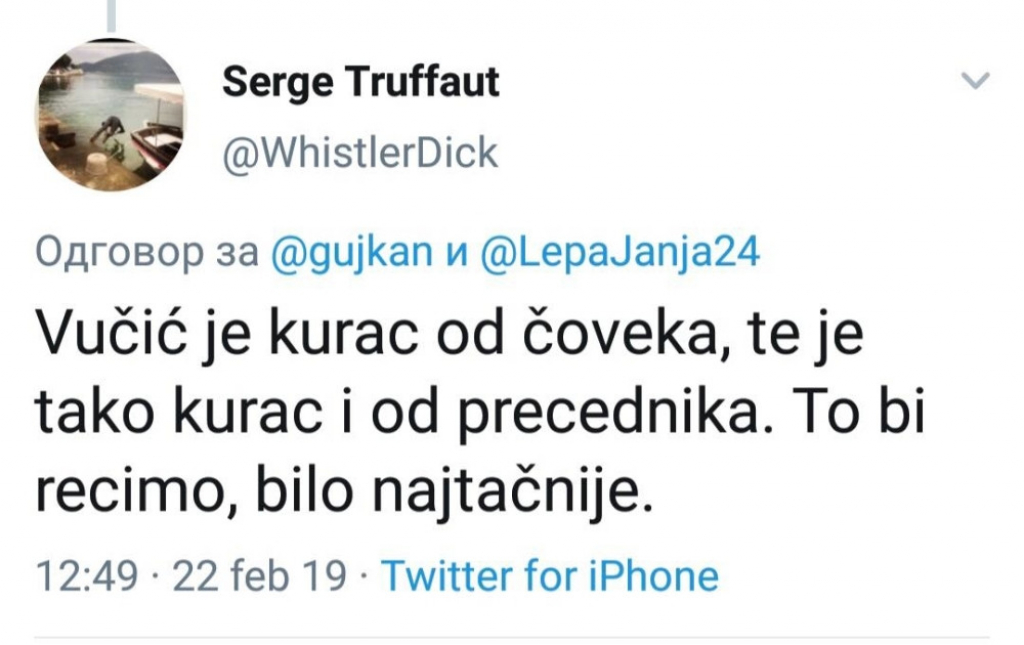Click the separator line below the timestamp
The height and width of the screenshot is (645, 1024).
point(512,637)
